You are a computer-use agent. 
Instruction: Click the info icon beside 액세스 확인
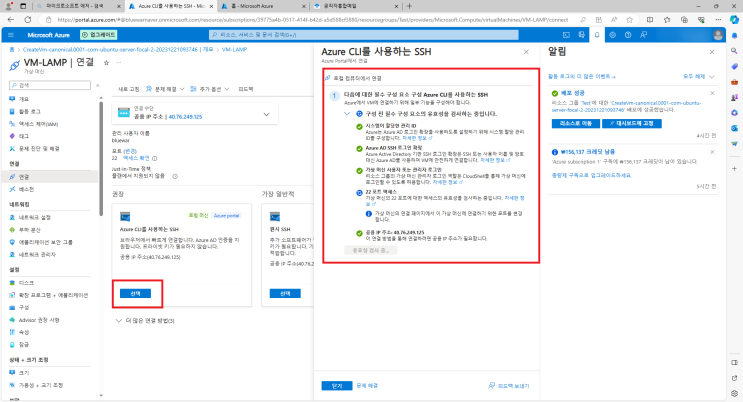tap(154, 158)
